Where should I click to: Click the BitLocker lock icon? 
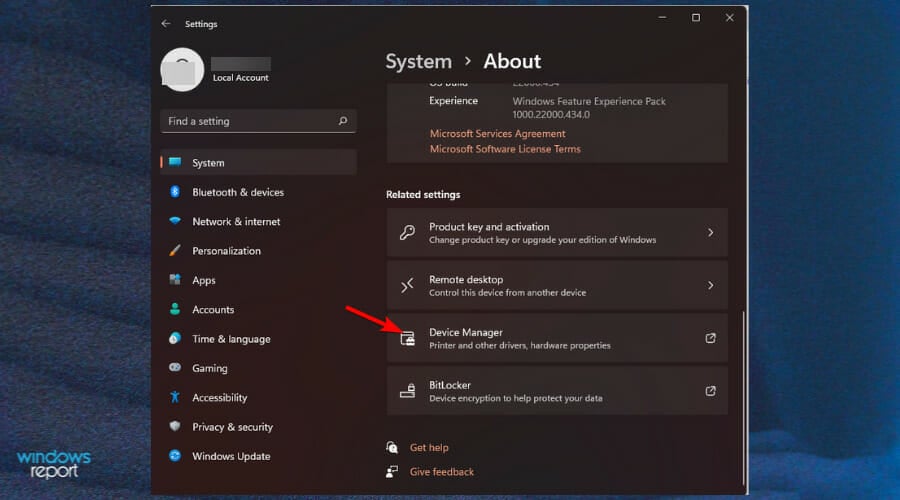click(408, 391)
